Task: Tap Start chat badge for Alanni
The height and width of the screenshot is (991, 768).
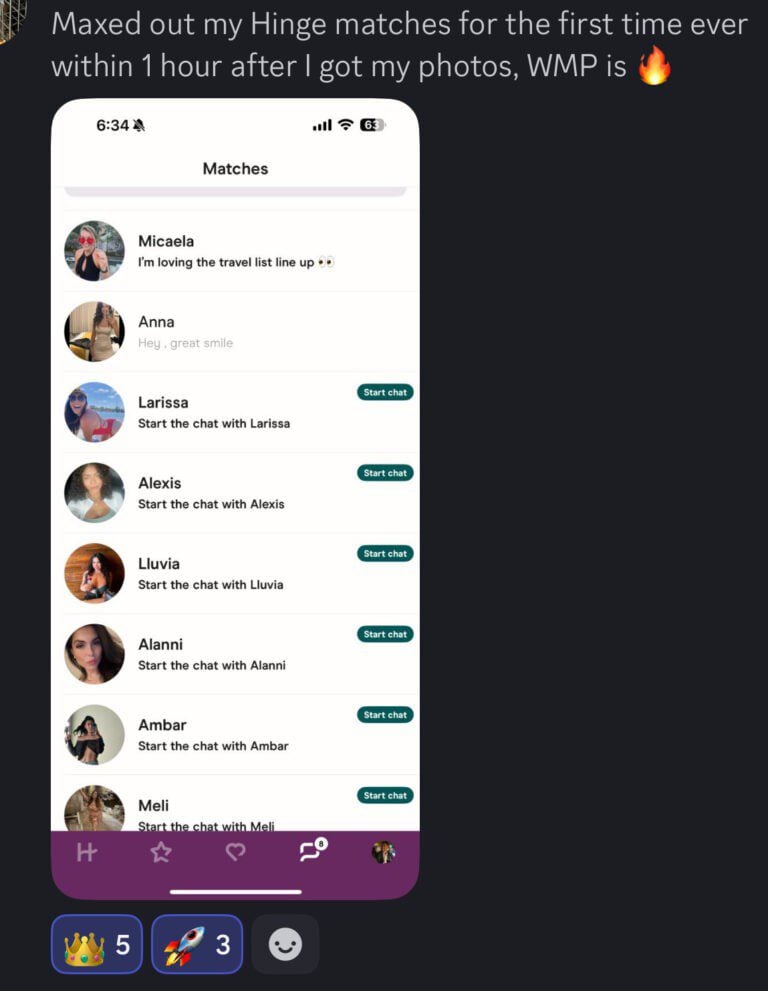Action: click(x=385, y=634)
